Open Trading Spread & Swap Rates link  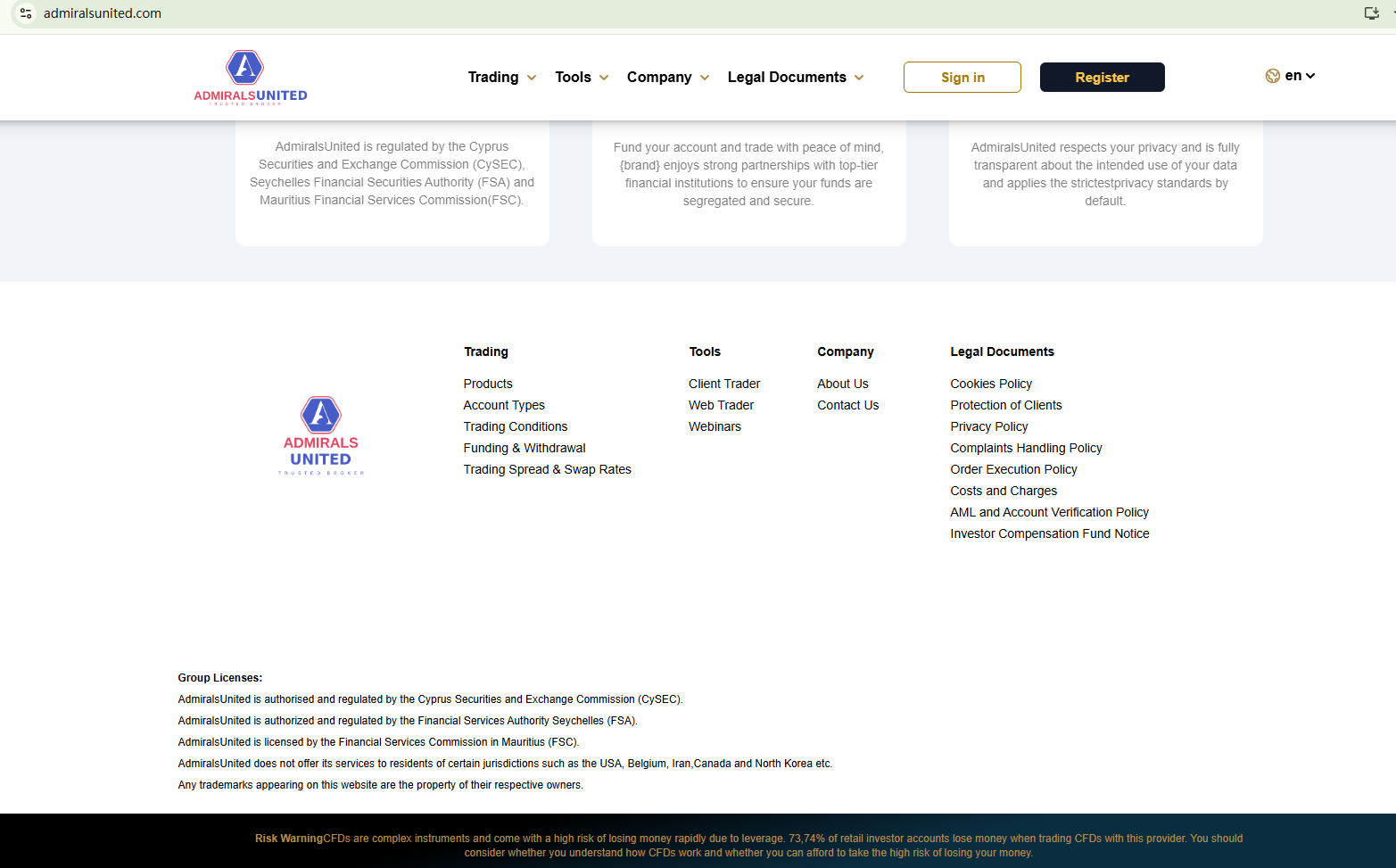(x=548, y=469)
